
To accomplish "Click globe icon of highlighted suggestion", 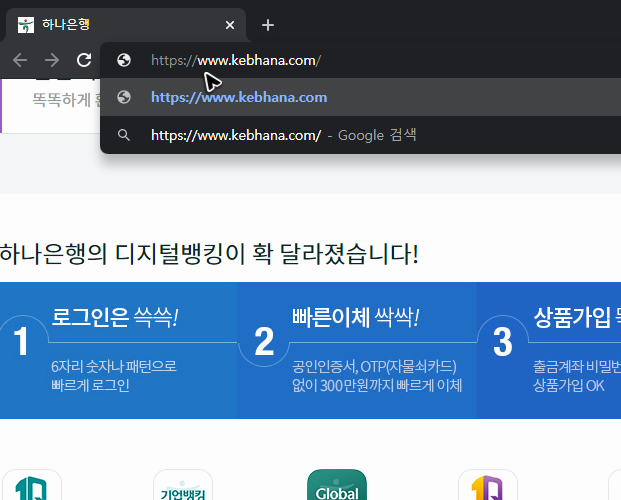I will tap(124, 97).
